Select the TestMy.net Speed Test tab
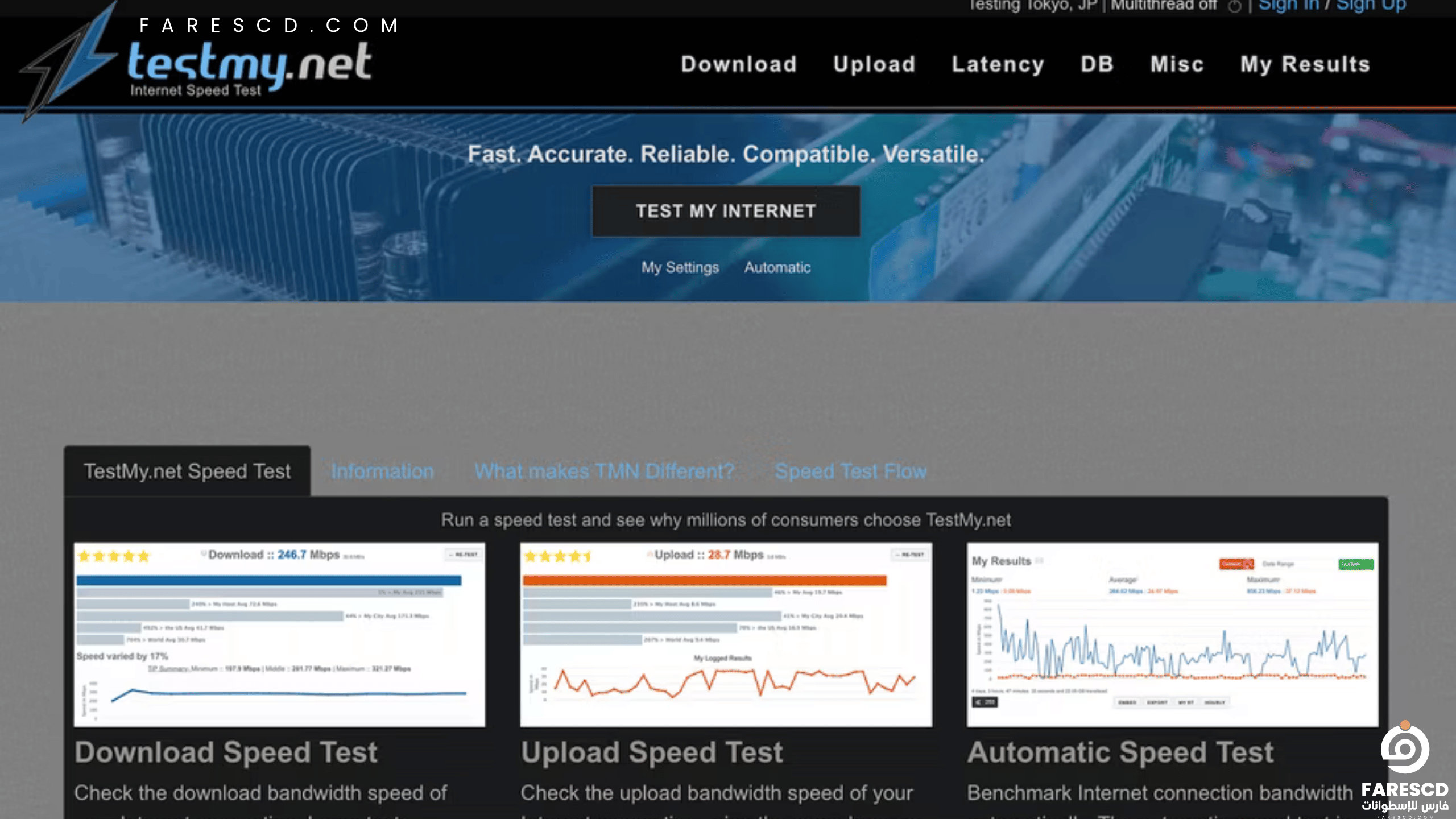Viewport: 1456px width, 819px height. (x=187, y=471)
